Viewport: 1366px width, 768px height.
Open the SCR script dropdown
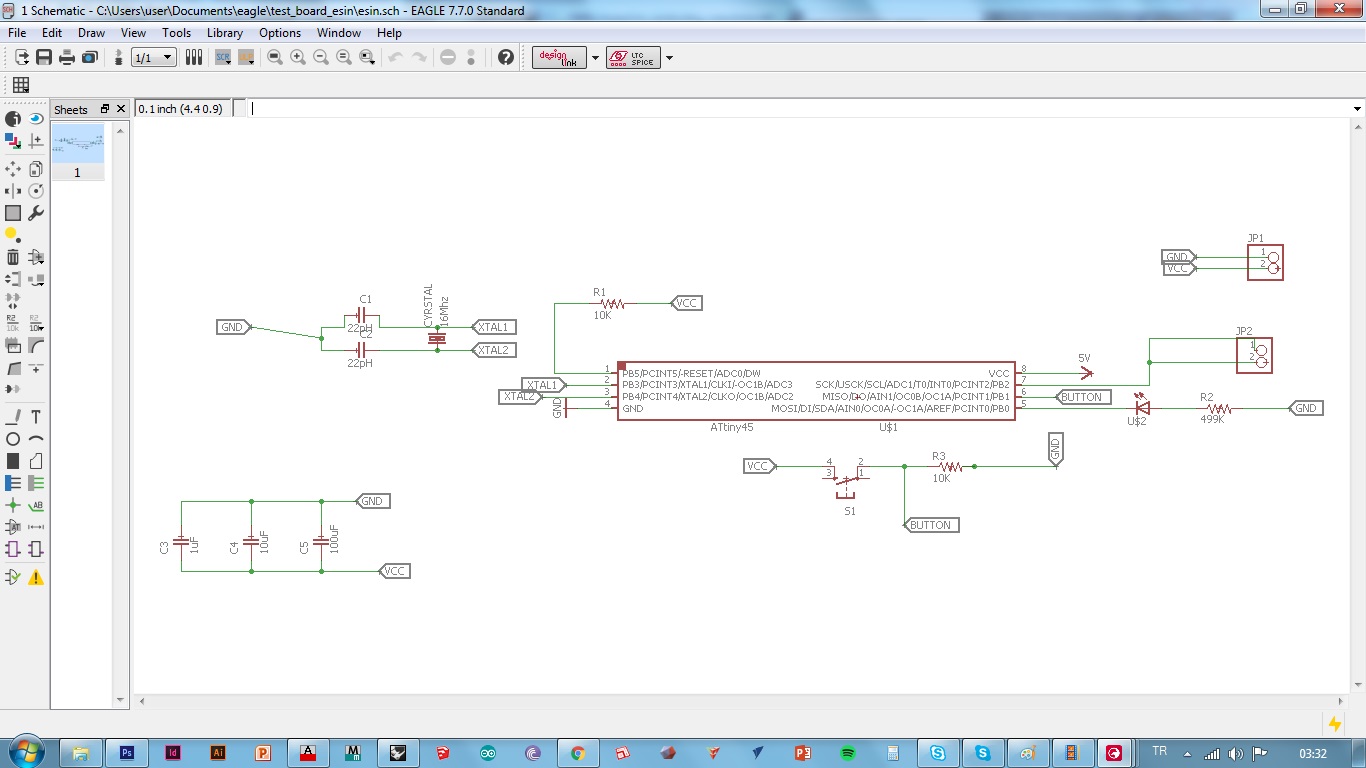coord(223,57)
